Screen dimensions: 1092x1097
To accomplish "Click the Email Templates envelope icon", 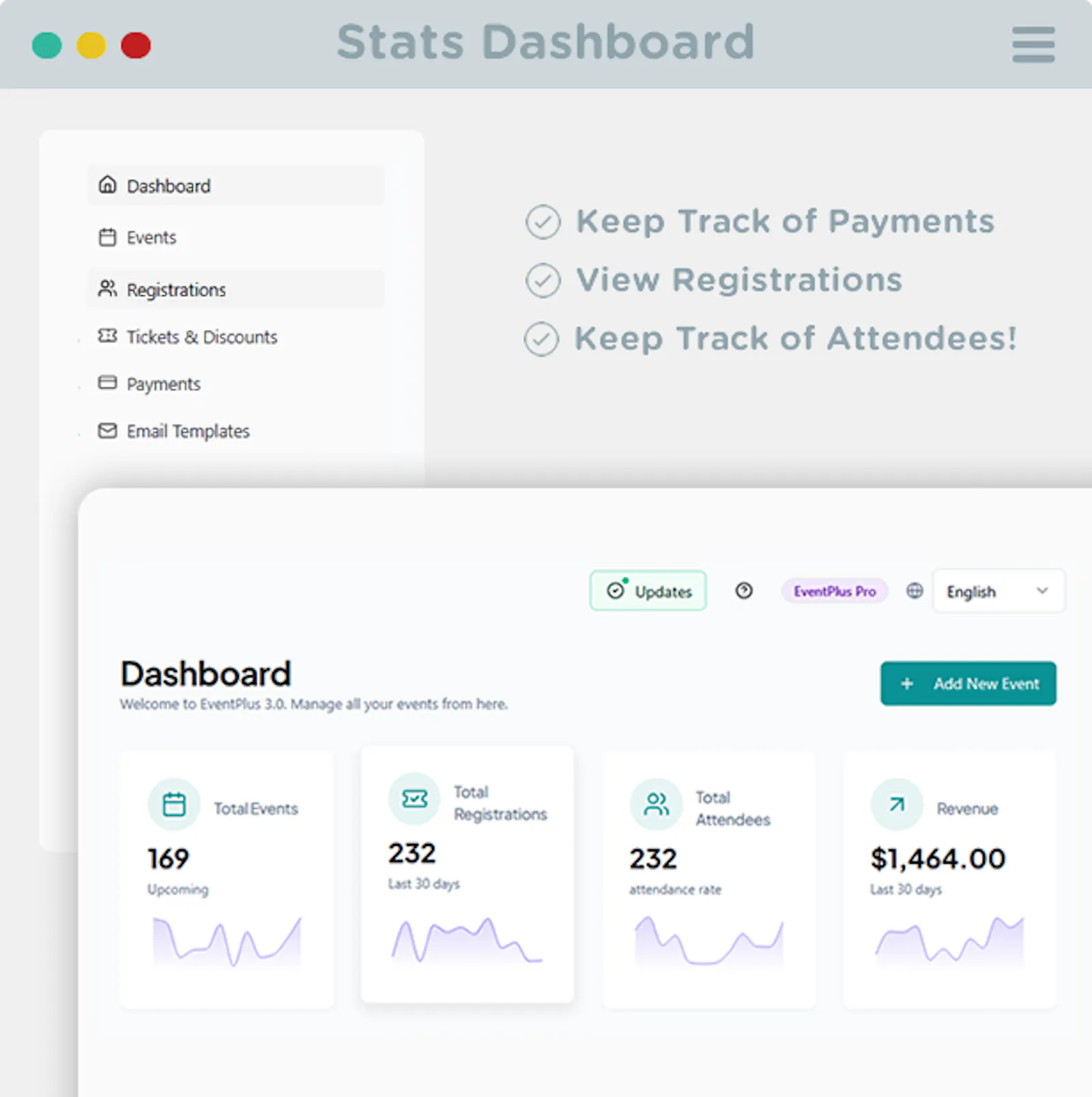I will tap(107, 430).
